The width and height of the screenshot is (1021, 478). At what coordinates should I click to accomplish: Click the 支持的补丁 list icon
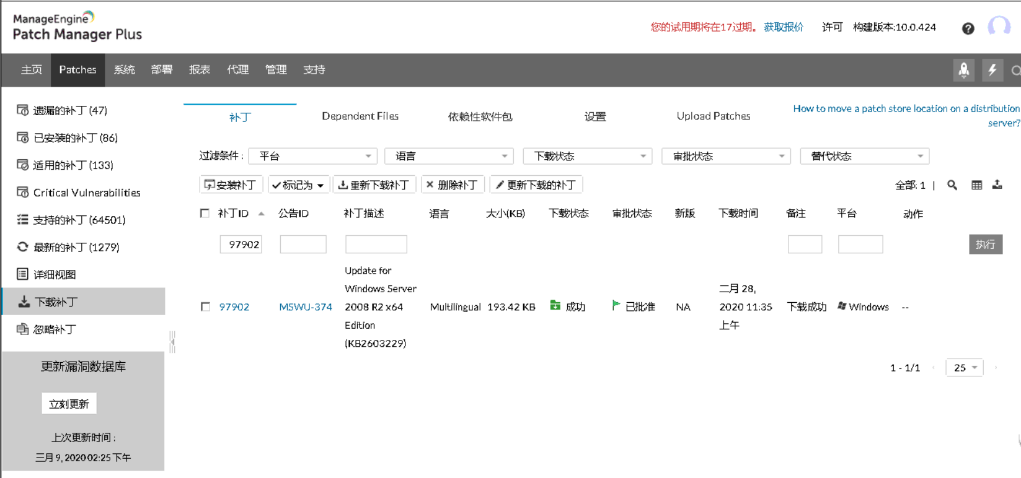22,219
